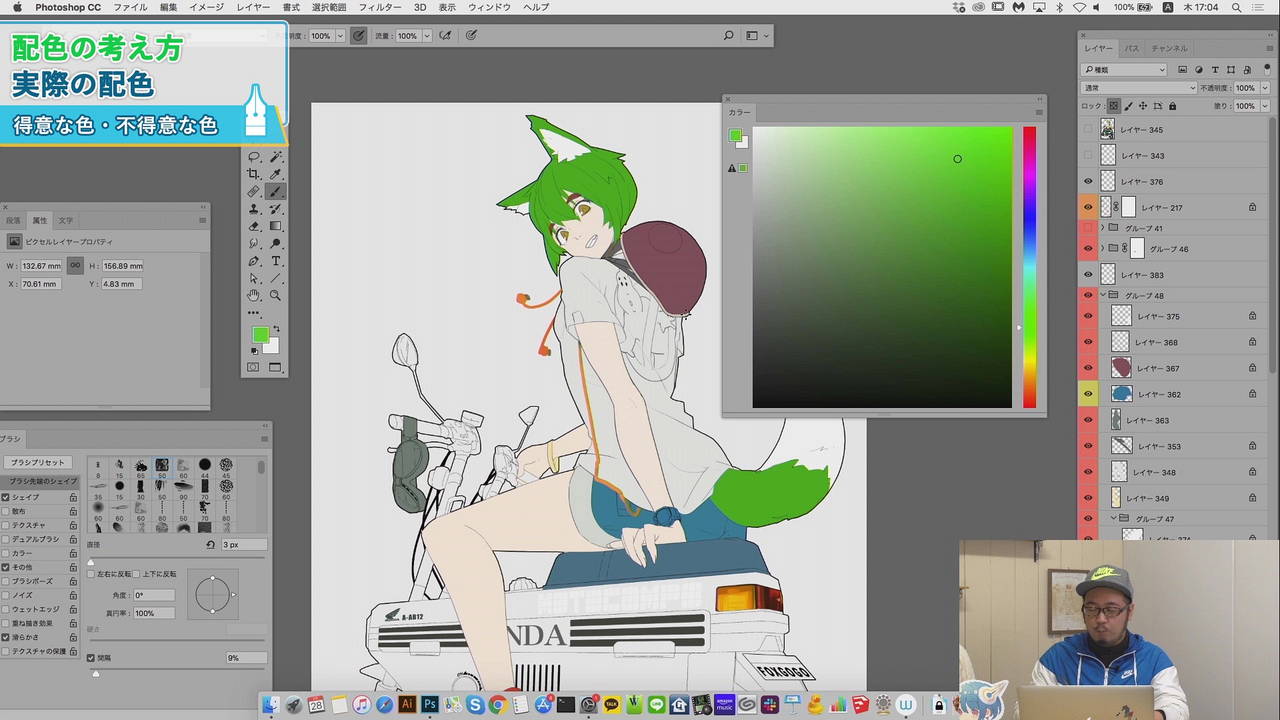
Task: Uncheck the シェイプ brush option
Action: click(x=6, y=497)
